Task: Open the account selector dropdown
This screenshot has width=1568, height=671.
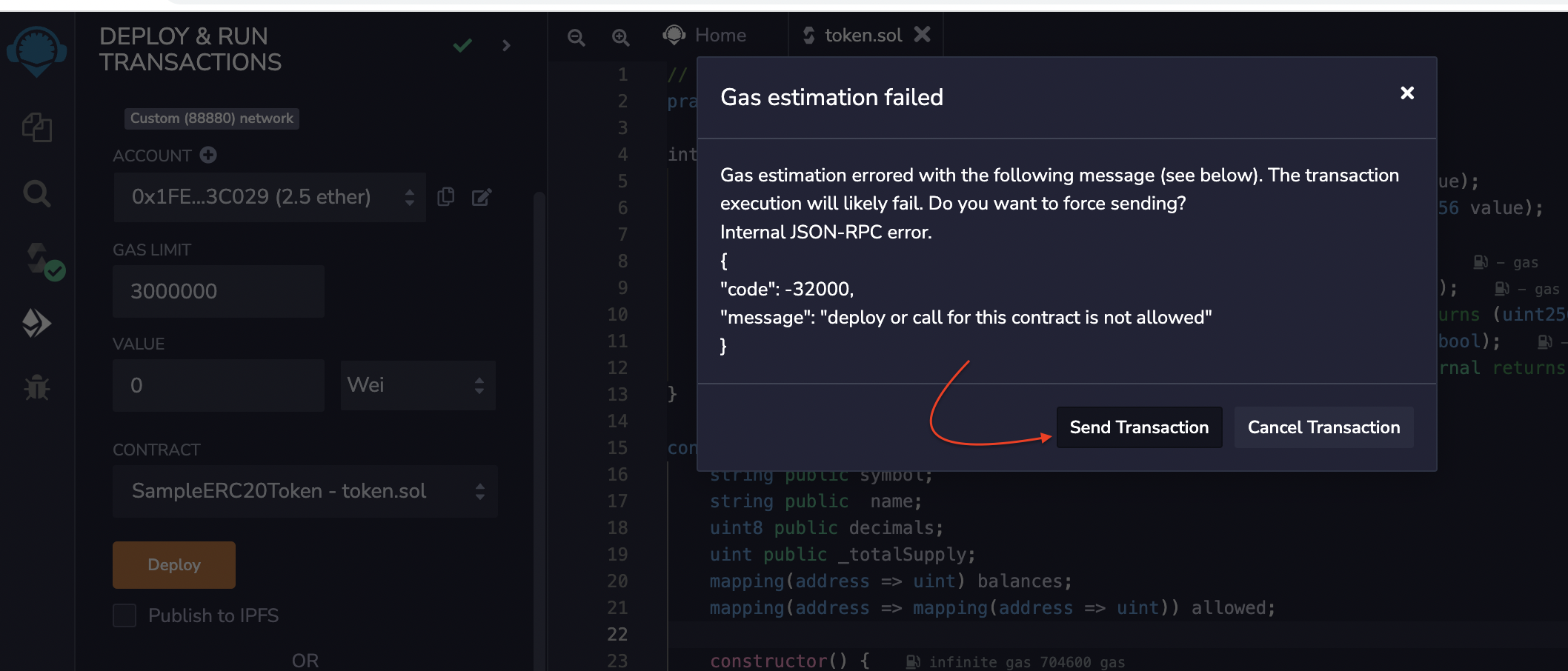Action: (270, 197)
